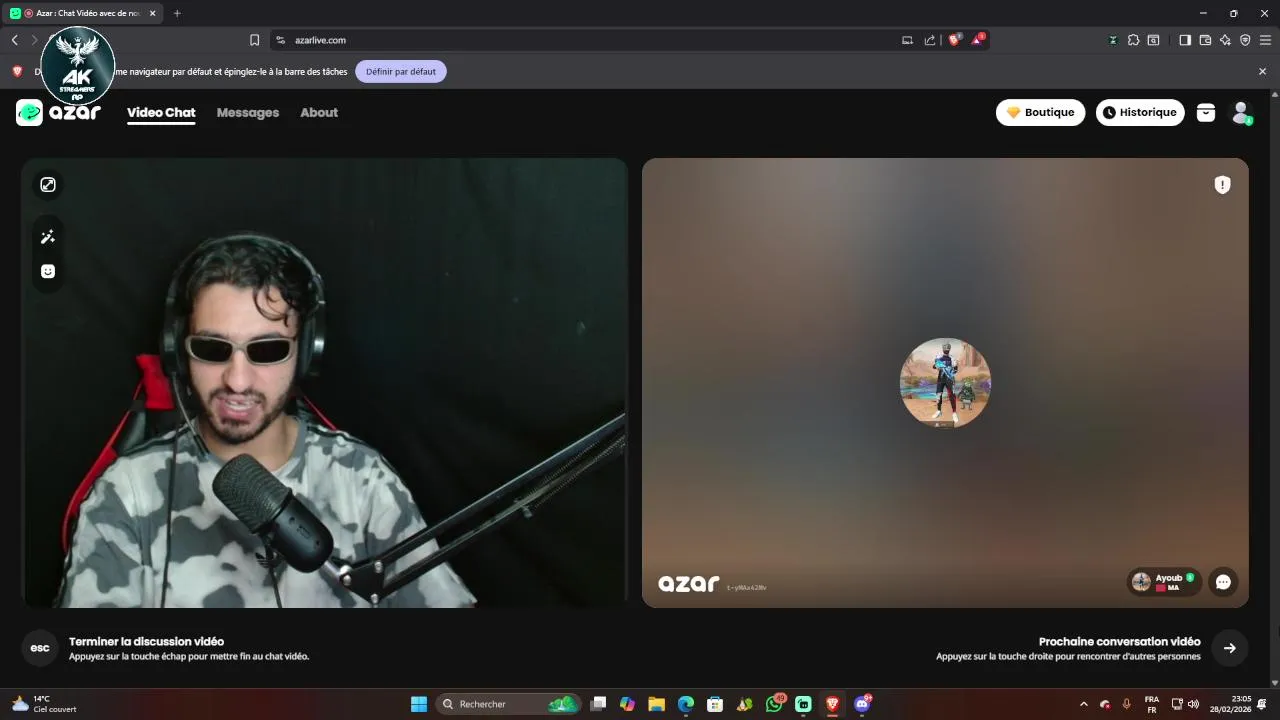Open Leo AI sparkle icon

(x=1225, y=40)
